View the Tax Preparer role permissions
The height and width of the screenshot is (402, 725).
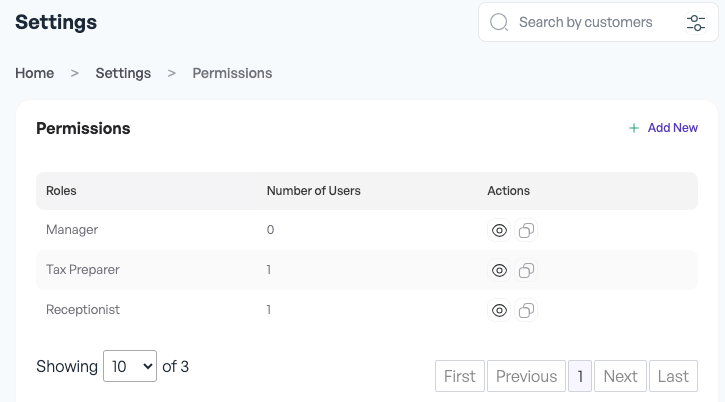coord(499,270)
